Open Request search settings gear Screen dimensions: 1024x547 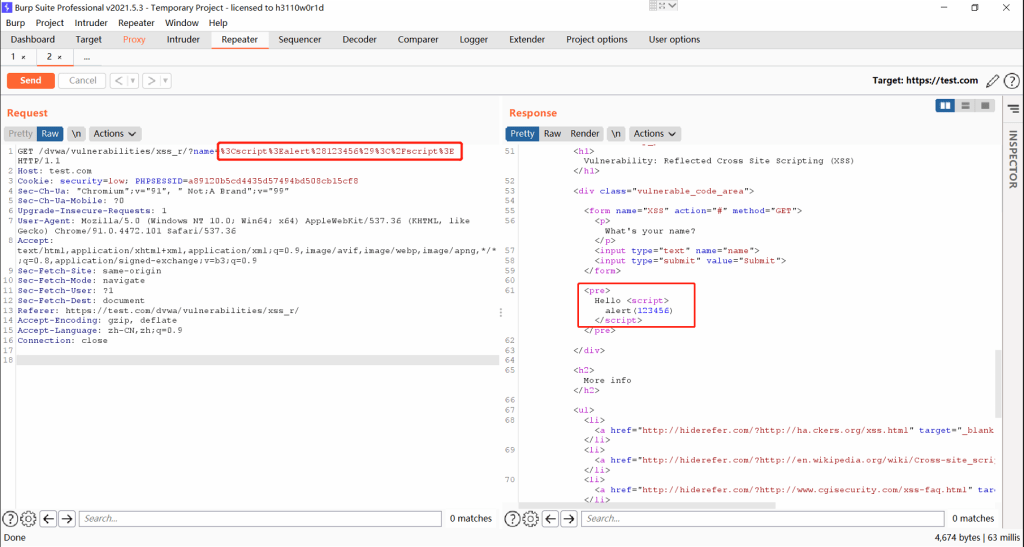(28, 519)
